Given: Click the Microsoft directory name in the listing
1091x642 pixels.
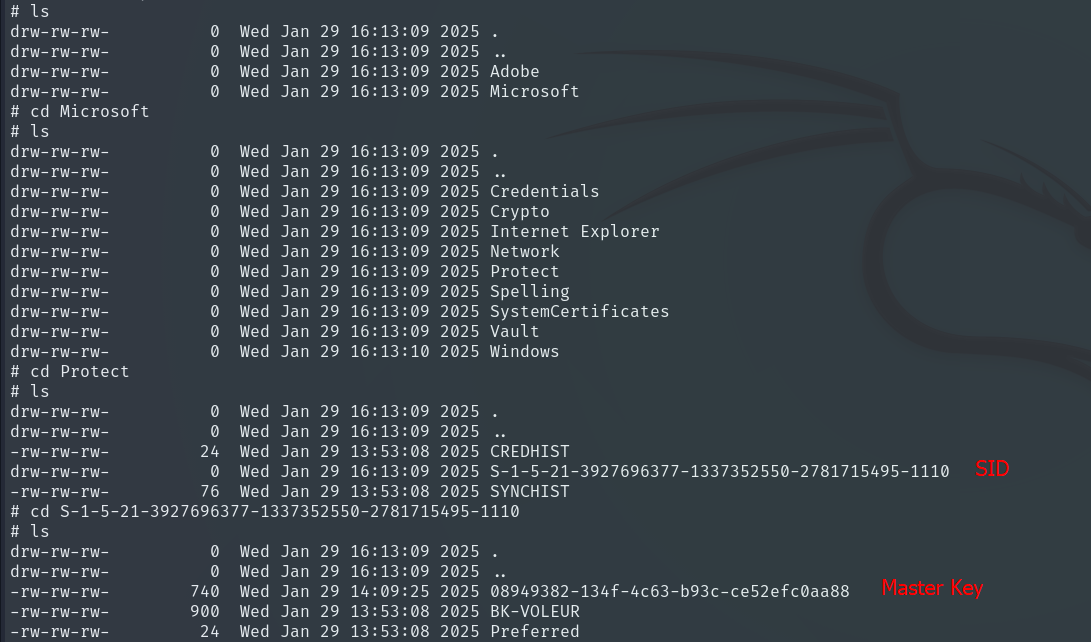Looking at the screenshot, I should coord(534,92).
